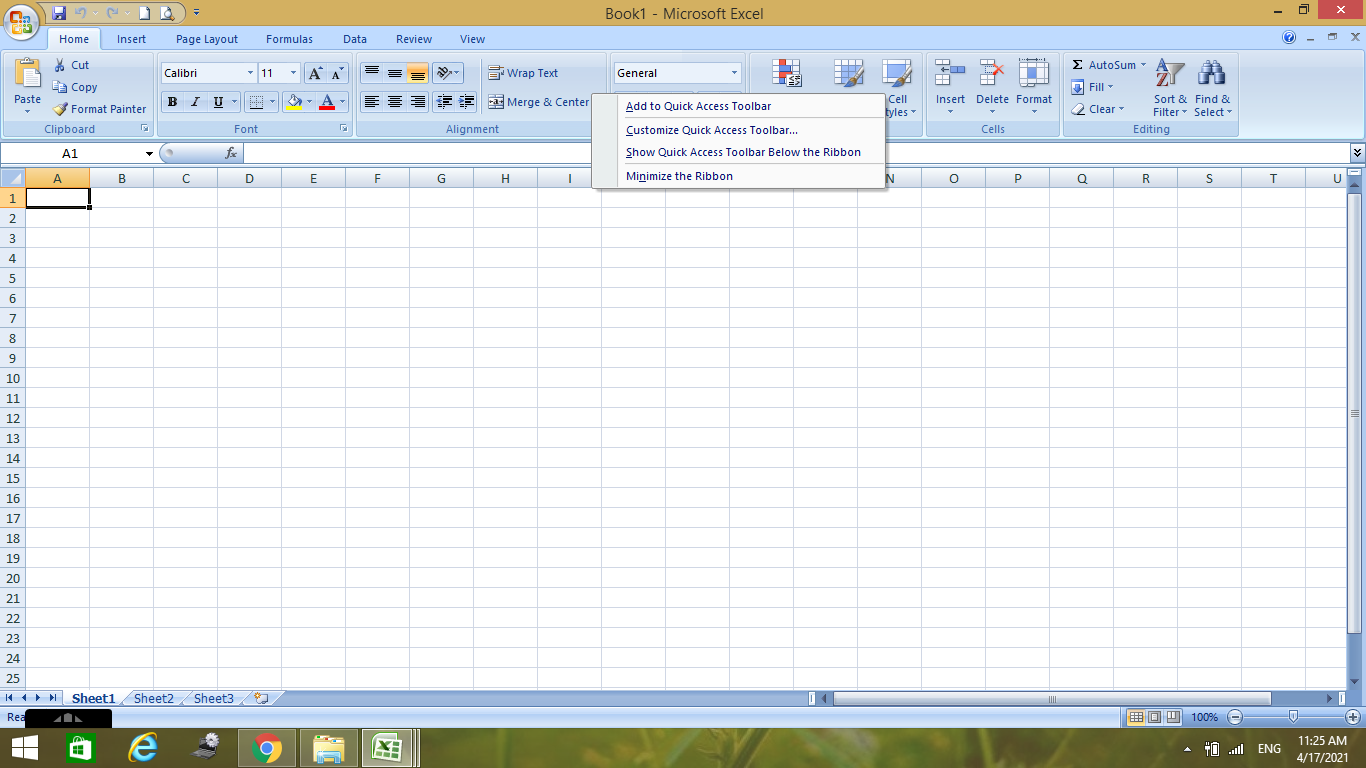Viewport: 1366px width, 768px height.
Task: Open the Name Box dropdown arrow
Action: (149, 154)
